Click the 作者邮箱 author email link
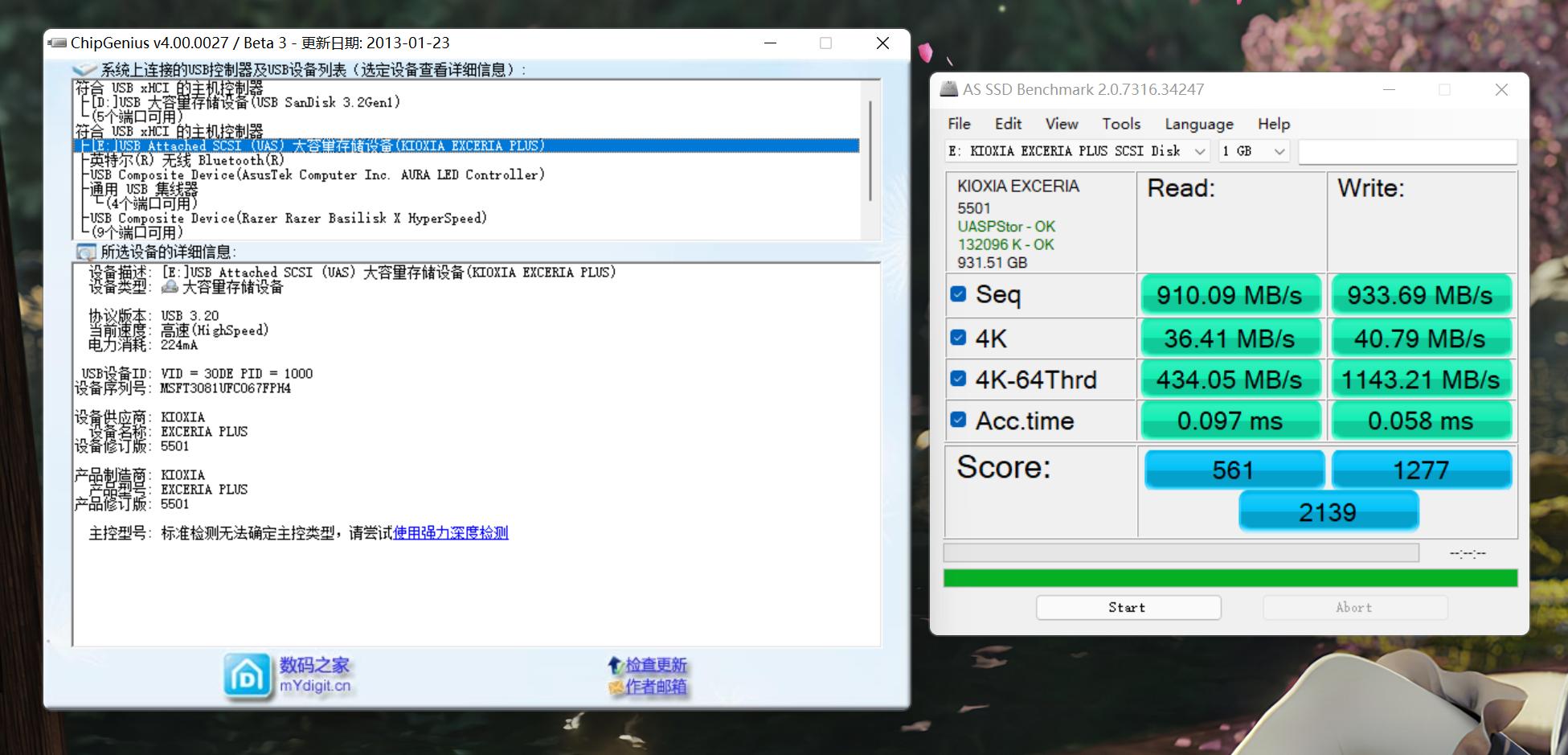Image resolution: width=1568 pixels, height=755 pixels. pyautogui.click(x=657, y=687)
